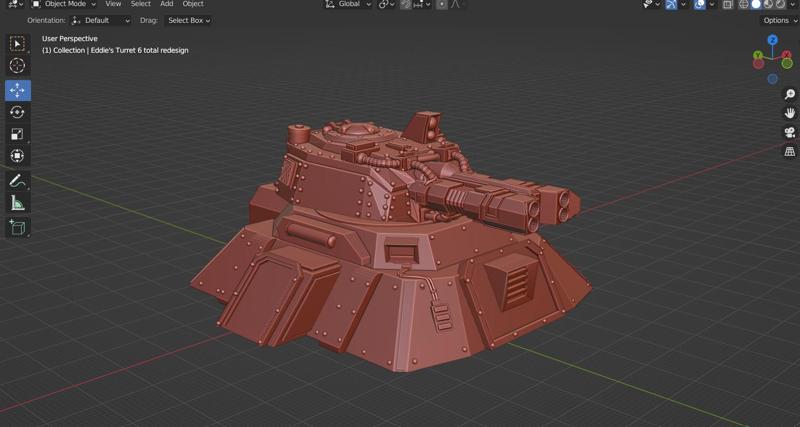800x427 pixels.
Task: Activate the 3D Cursor tool
Action: click(x=17, y=66)
